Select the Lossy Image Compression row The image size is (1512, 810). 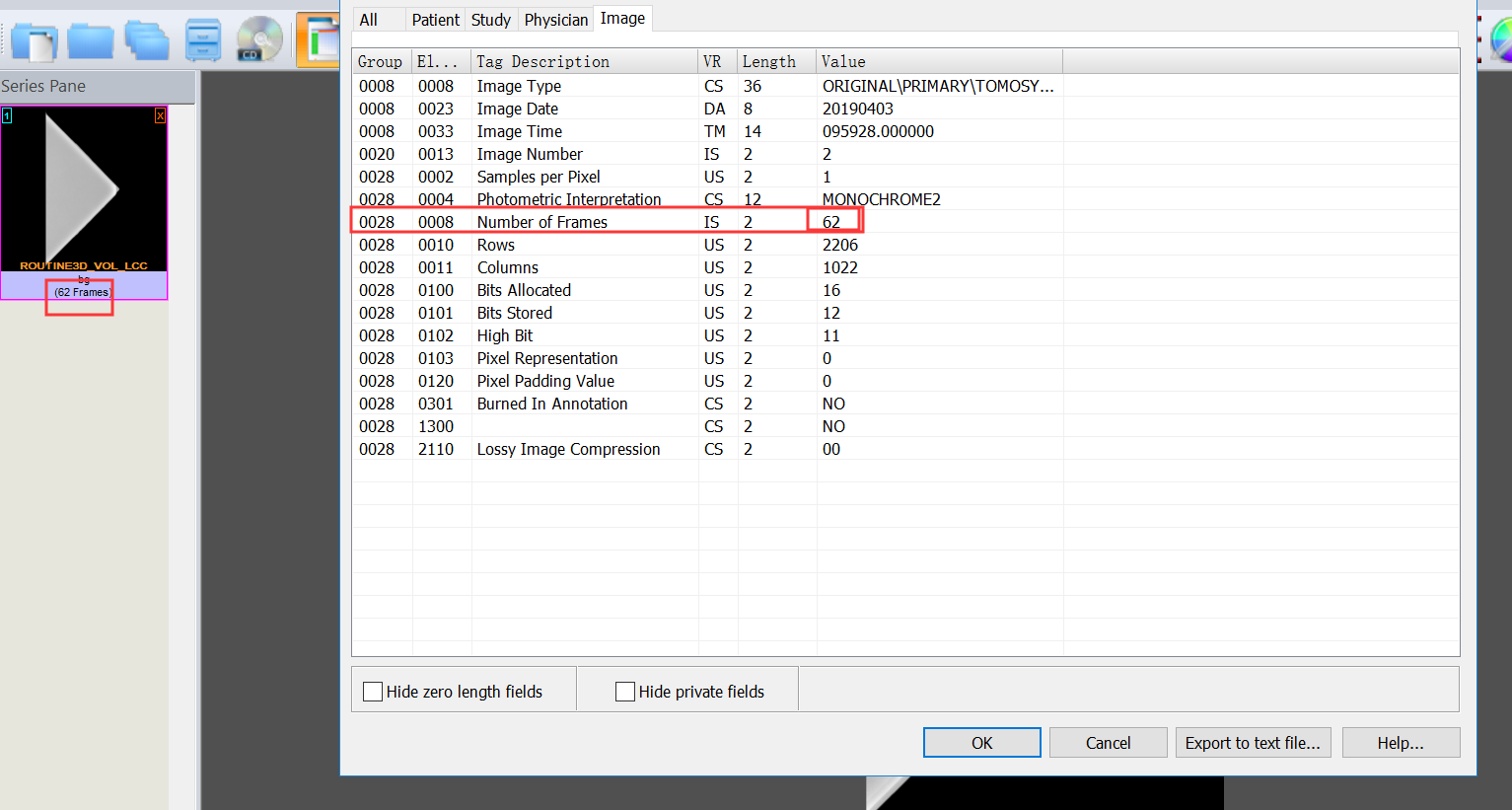905,449
